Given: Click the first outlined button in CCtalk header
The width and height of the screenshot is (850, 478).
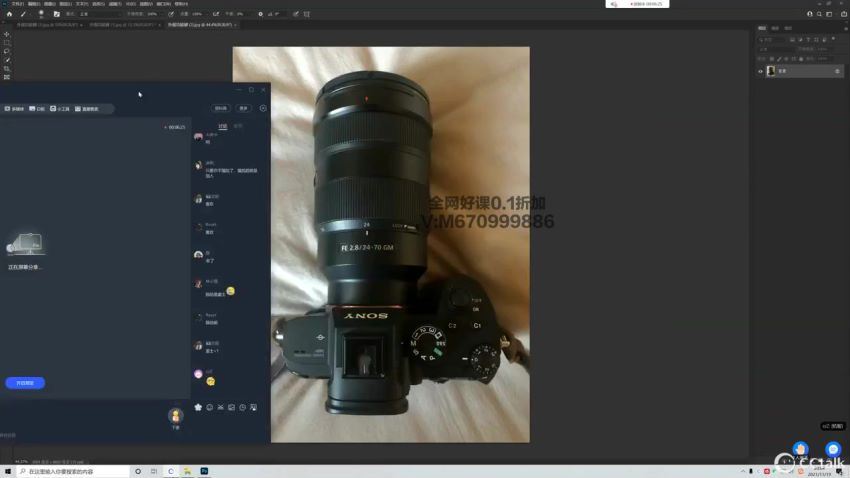Looking at the screenshot, I should [x=221, y=108].
